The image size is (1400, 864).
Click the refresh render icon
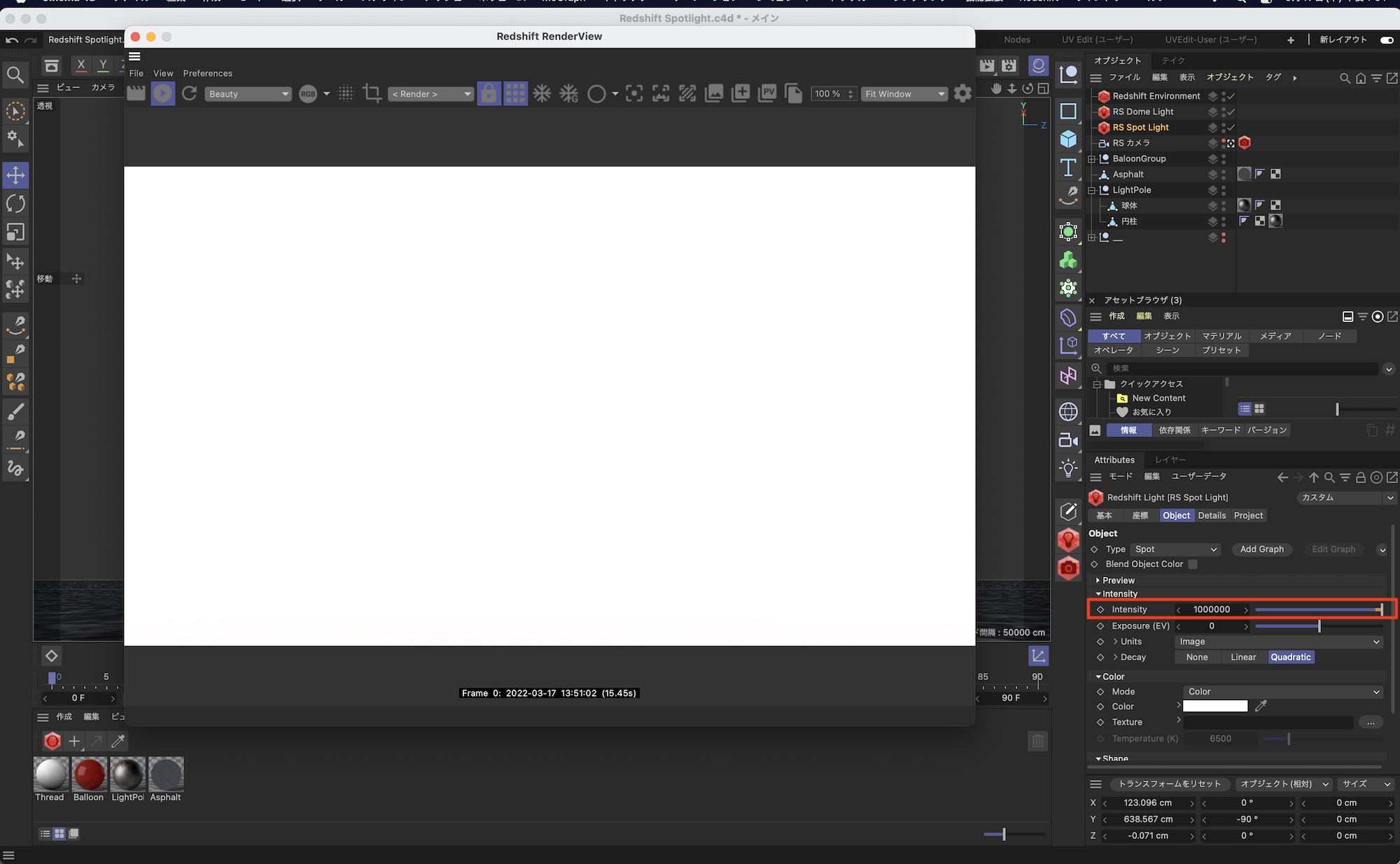click(x=189, y=94)
